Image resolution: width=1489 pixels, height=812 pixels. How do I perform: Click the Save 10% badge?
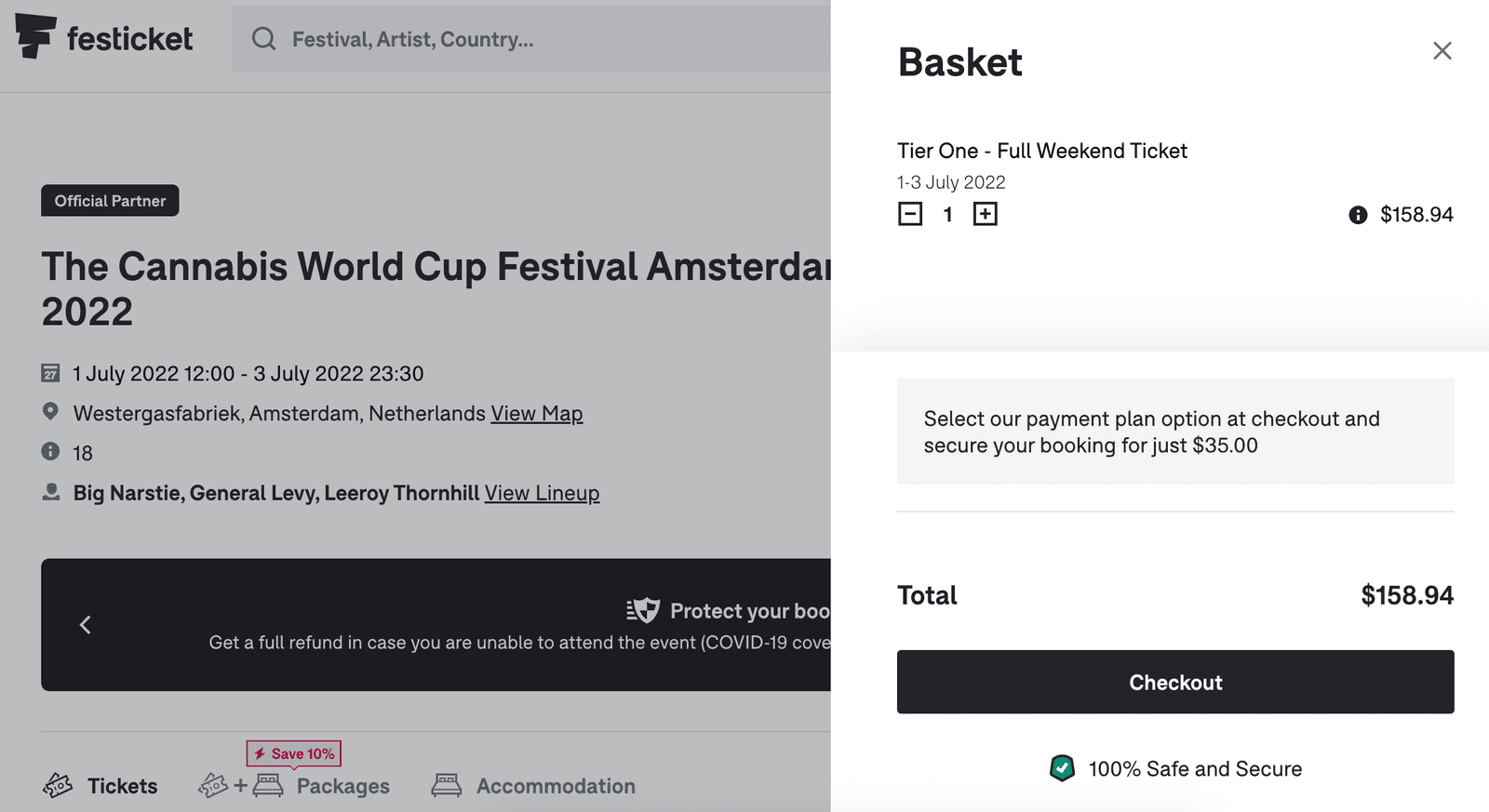[294, 753]
